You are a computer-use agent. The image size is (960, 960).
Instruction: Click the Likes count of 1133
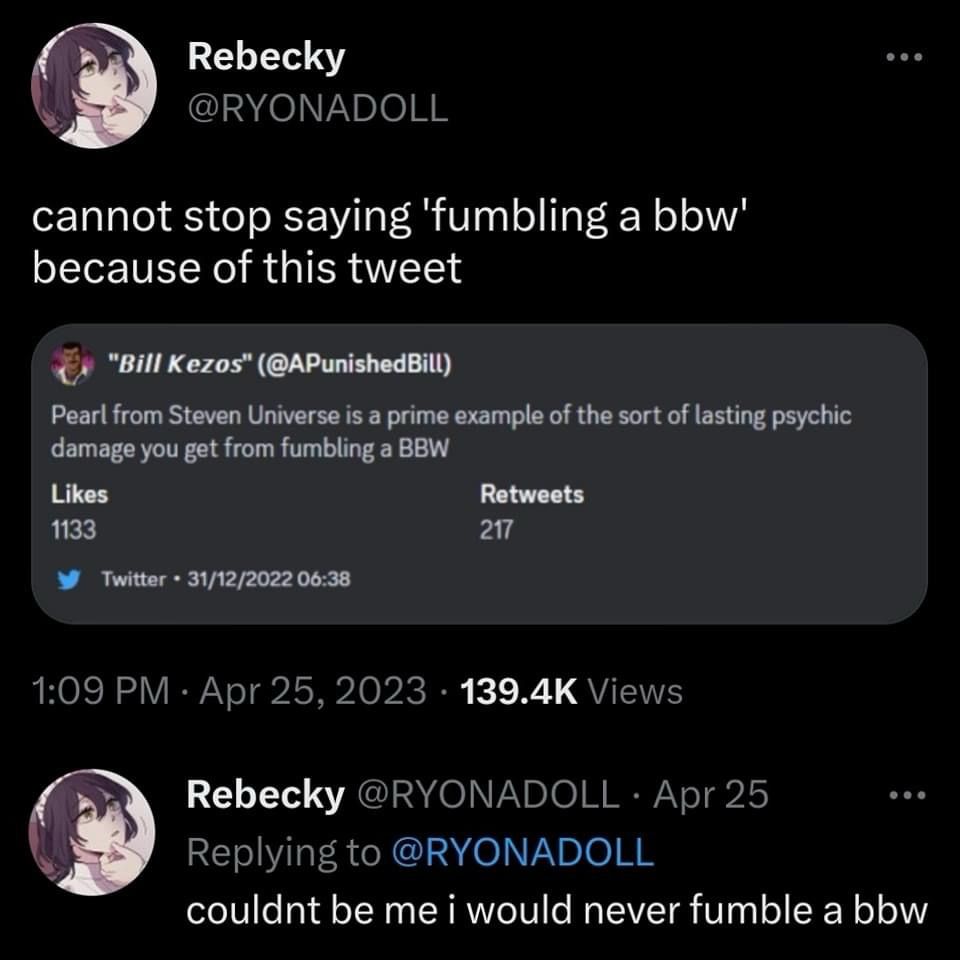pos(74,531)
